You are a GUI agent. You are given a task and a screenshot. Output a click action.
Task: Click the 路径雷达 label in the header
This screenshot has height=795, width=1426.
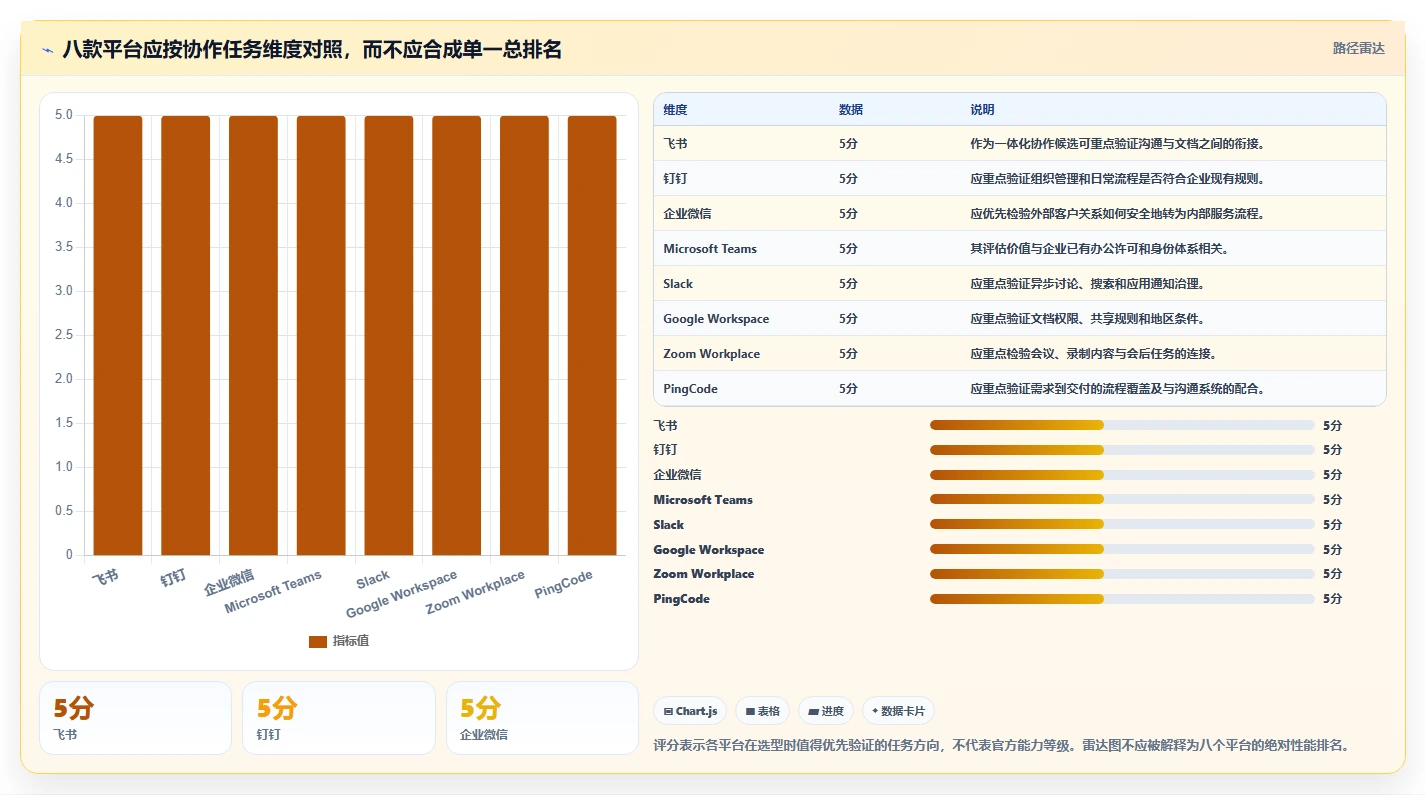tap(1359, 48)
